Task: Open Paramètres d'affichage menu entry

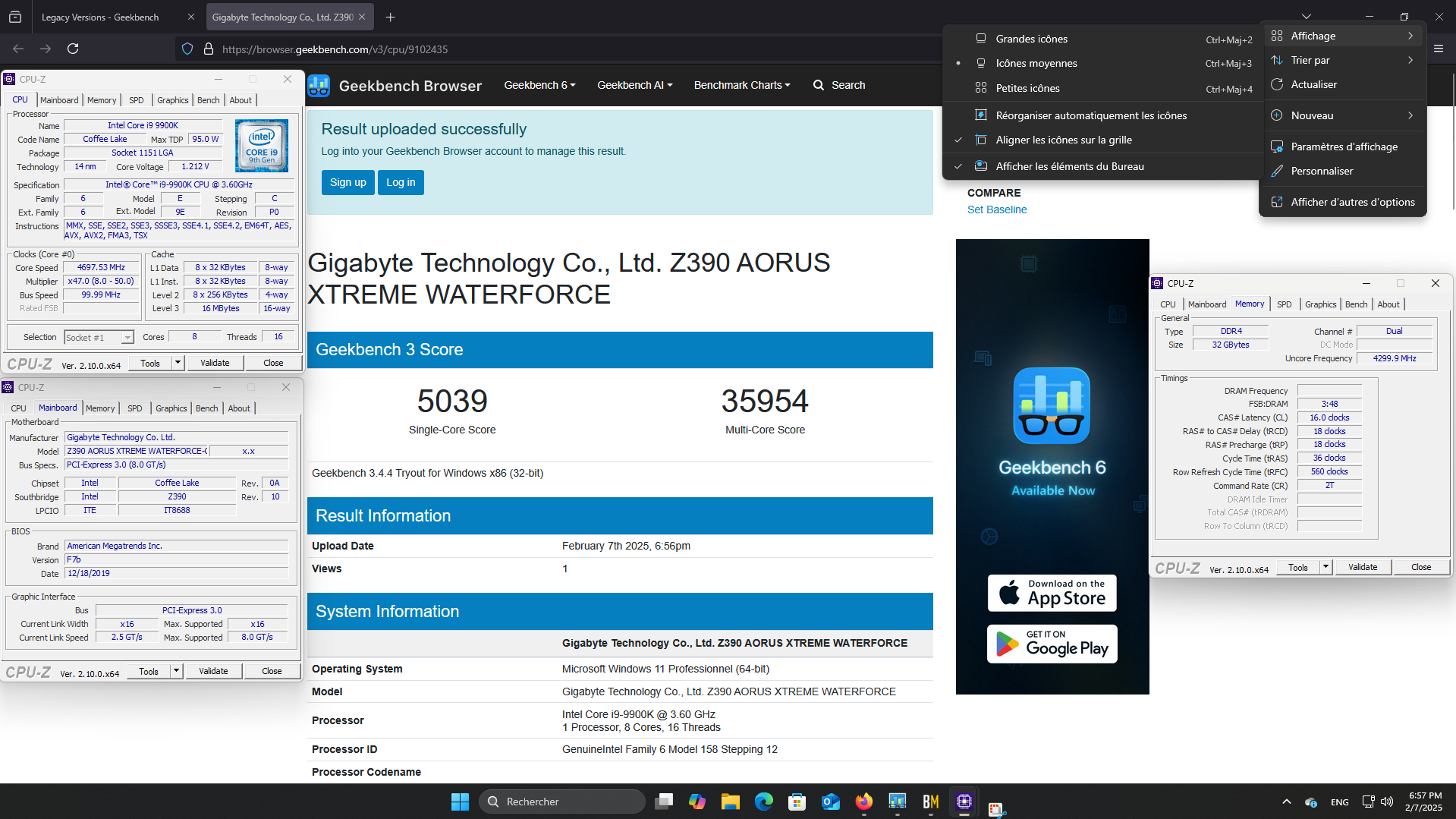Action: coord(1343,146)
